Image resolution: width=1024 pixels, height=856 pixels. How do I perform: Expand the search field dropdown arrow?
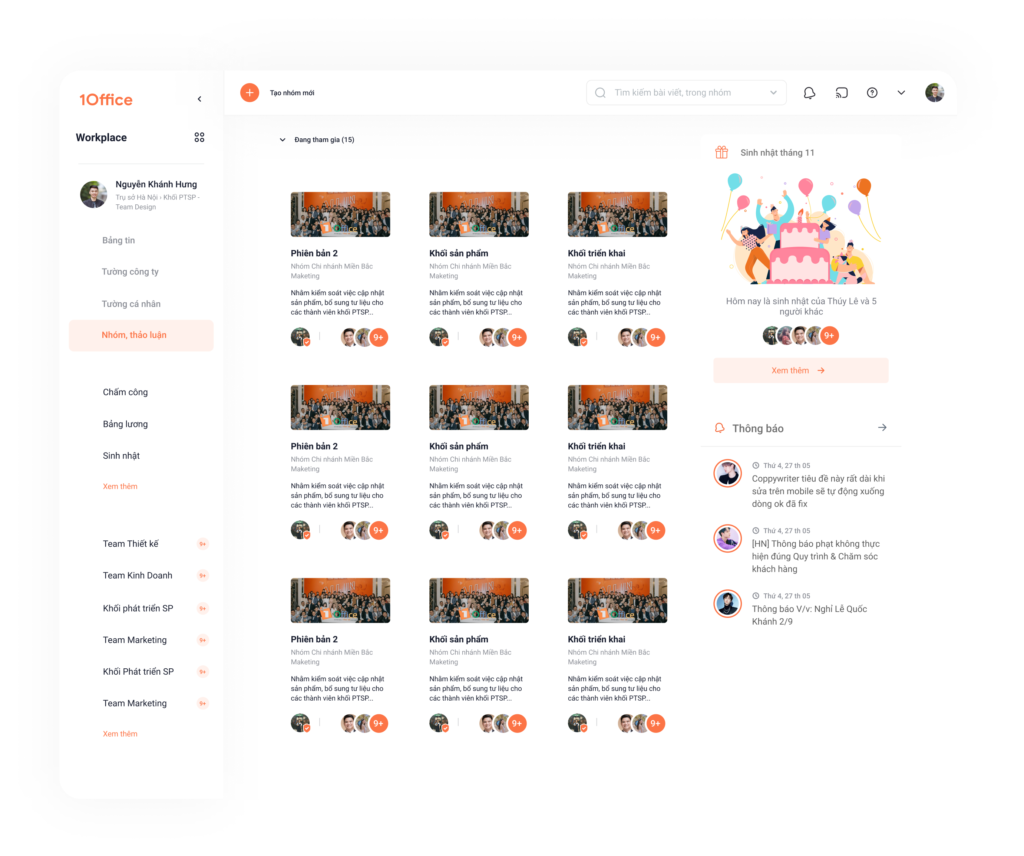click(x=773, y=93)
